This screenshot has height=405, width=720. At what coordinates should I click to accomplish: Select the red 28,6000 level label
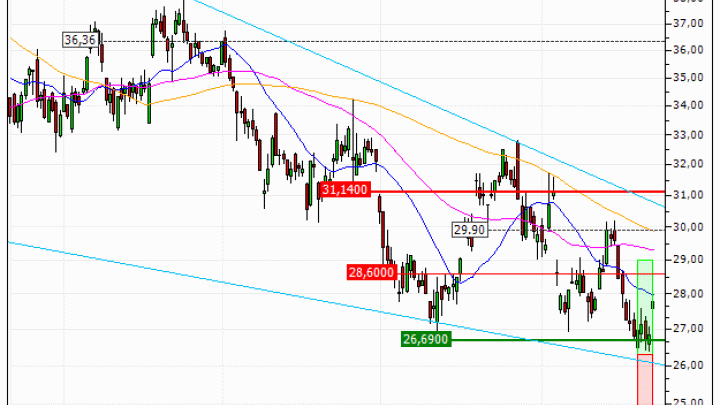(x=371, y=273)
